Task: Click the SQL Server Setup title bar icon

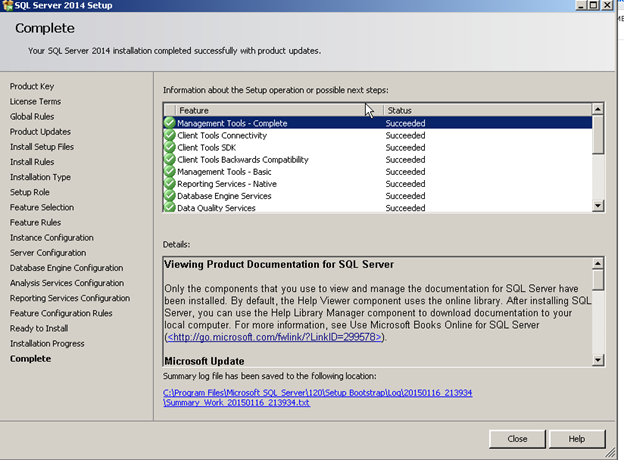Action: click(x=7, y=6)
